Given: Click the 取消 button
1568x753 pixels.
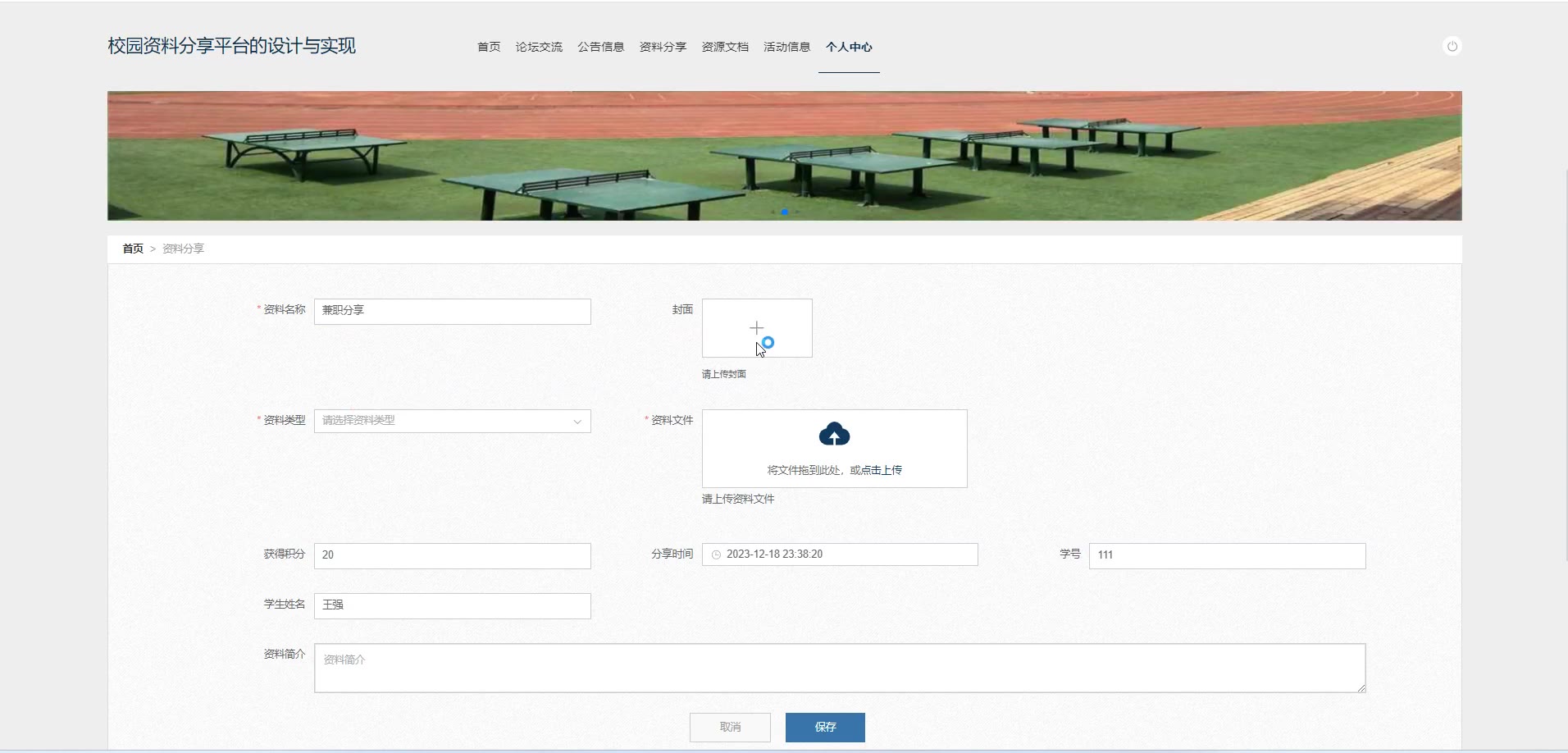Looking at the screenshot, I should point(730,728).
